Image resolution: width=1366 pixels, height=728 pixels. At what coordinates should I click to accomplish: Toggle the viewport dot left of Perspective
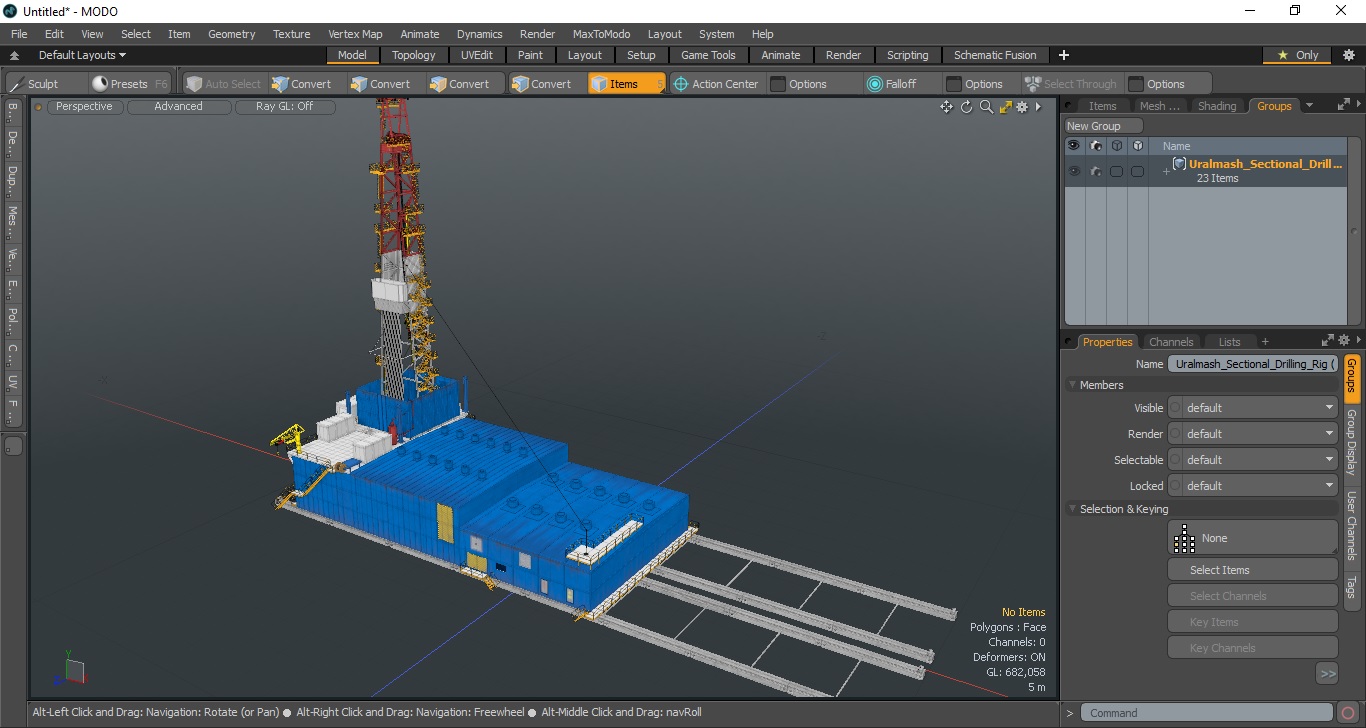coord(39,107)
